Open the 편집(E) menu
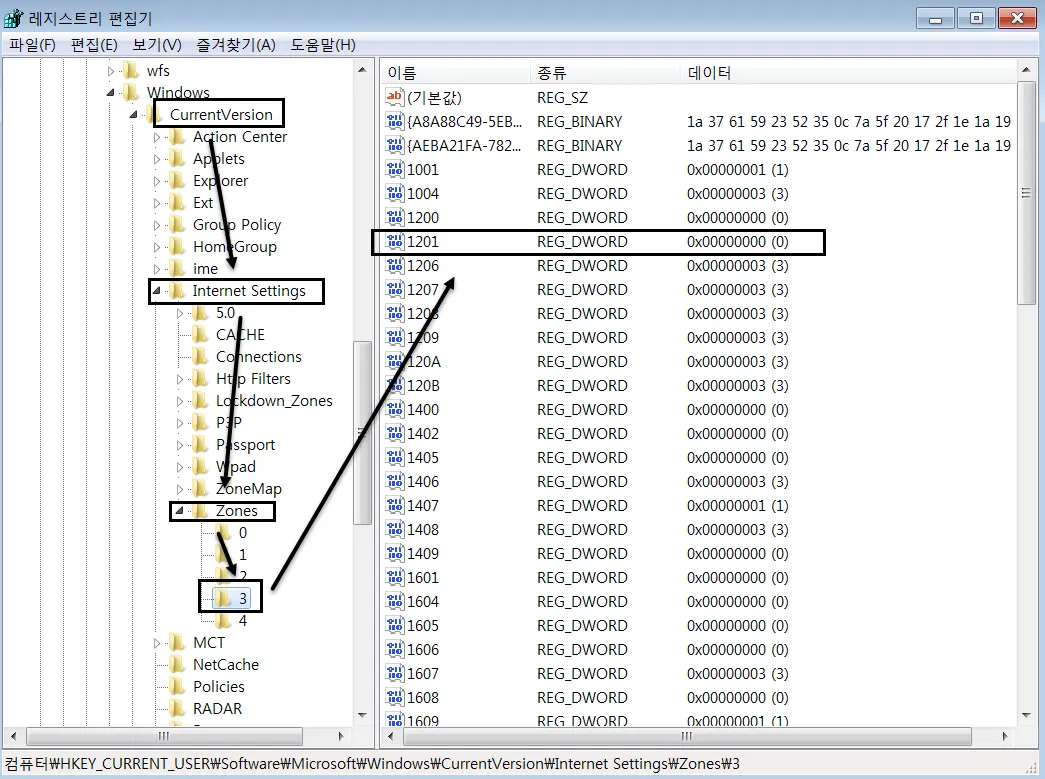The image size is (1045, 779). [x=94, y=45]
